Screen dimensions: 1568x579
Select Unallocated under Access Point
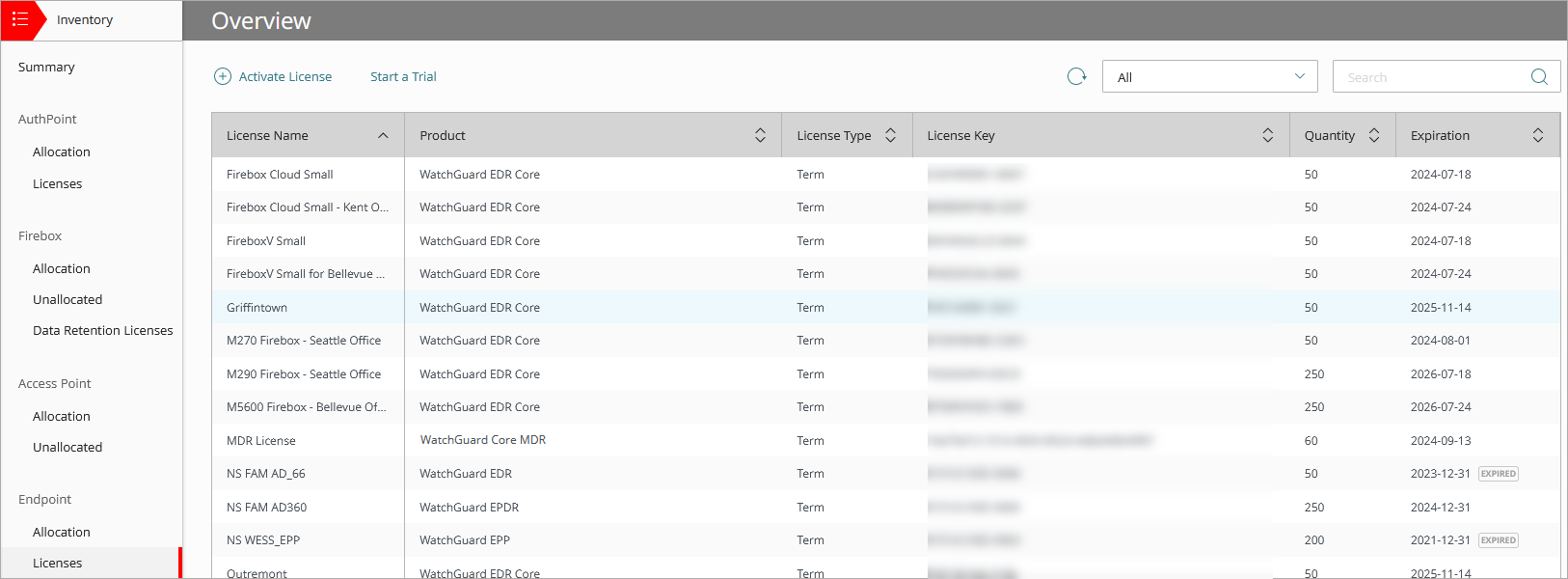click(x=68, y=447)
